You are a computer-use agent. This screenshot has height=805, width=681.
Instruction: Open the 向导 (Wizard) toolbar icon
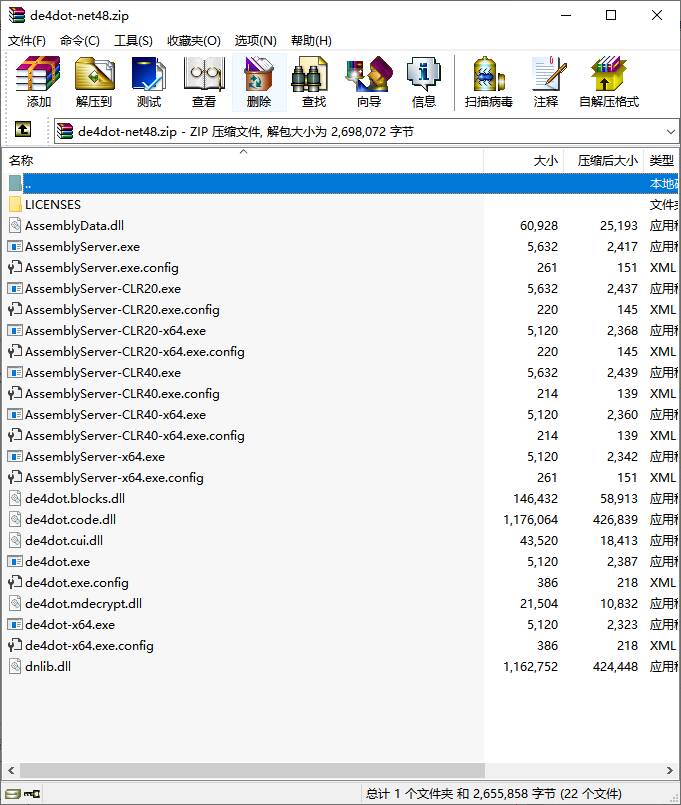[369, 74]
